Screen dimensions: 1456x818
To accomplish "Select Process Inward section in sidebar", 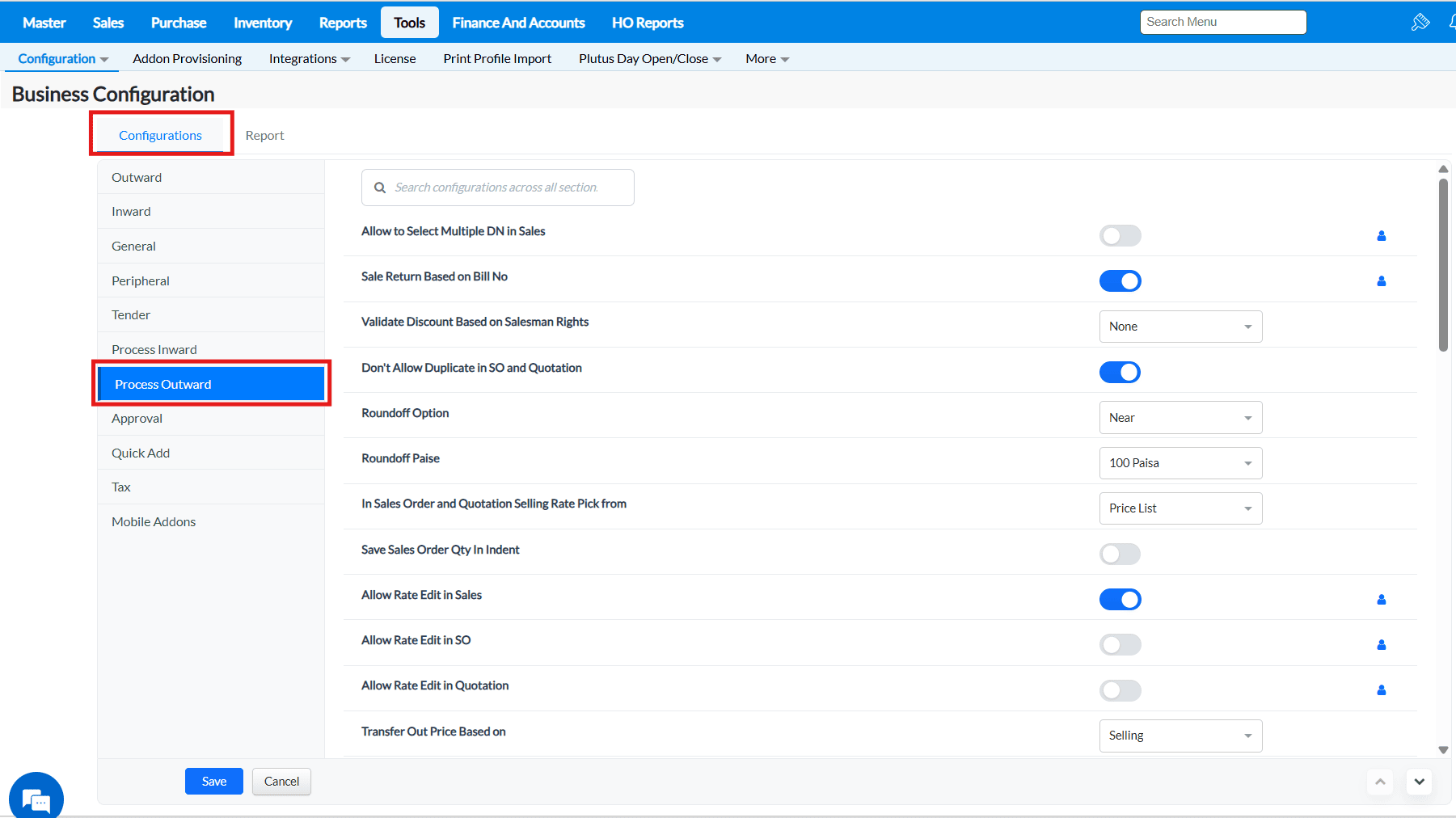I will coord(211,350).
